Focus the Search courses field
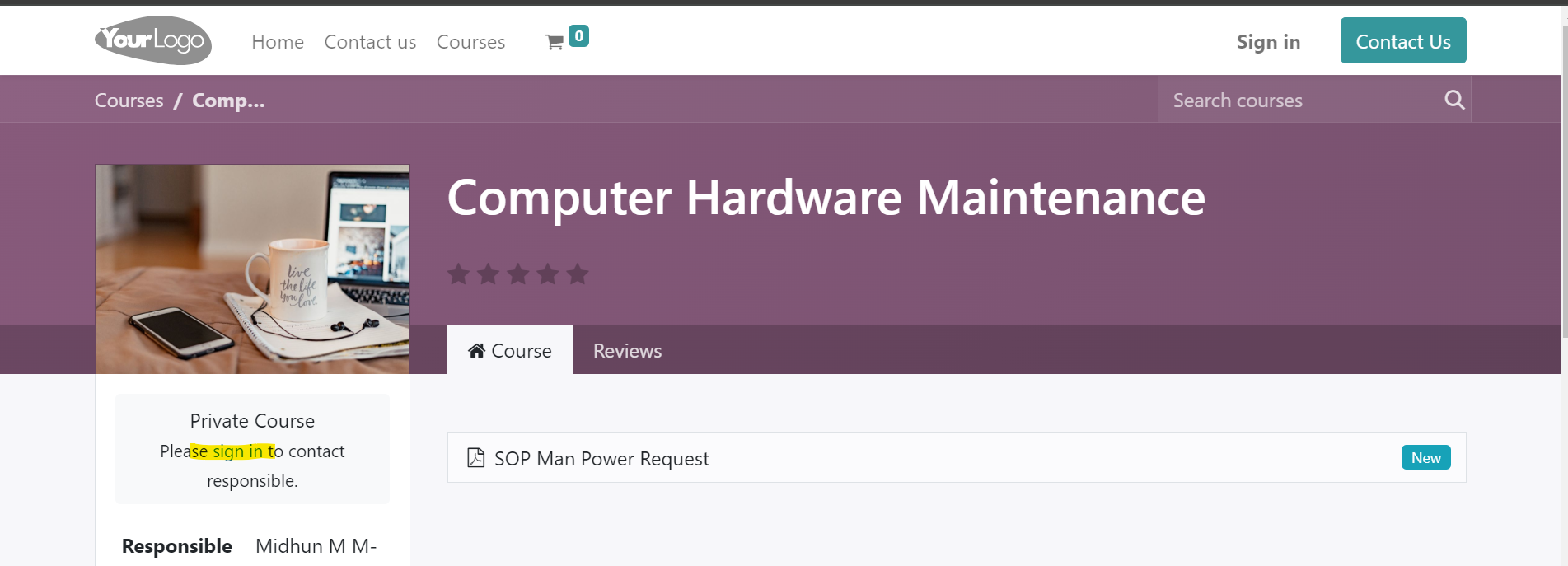The image size is (1568, 566). [x=1302, y=101]
